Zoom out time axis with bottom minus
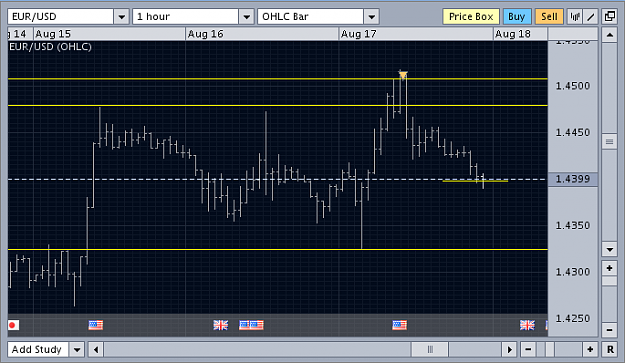625x363 pixels. point(528,350)
